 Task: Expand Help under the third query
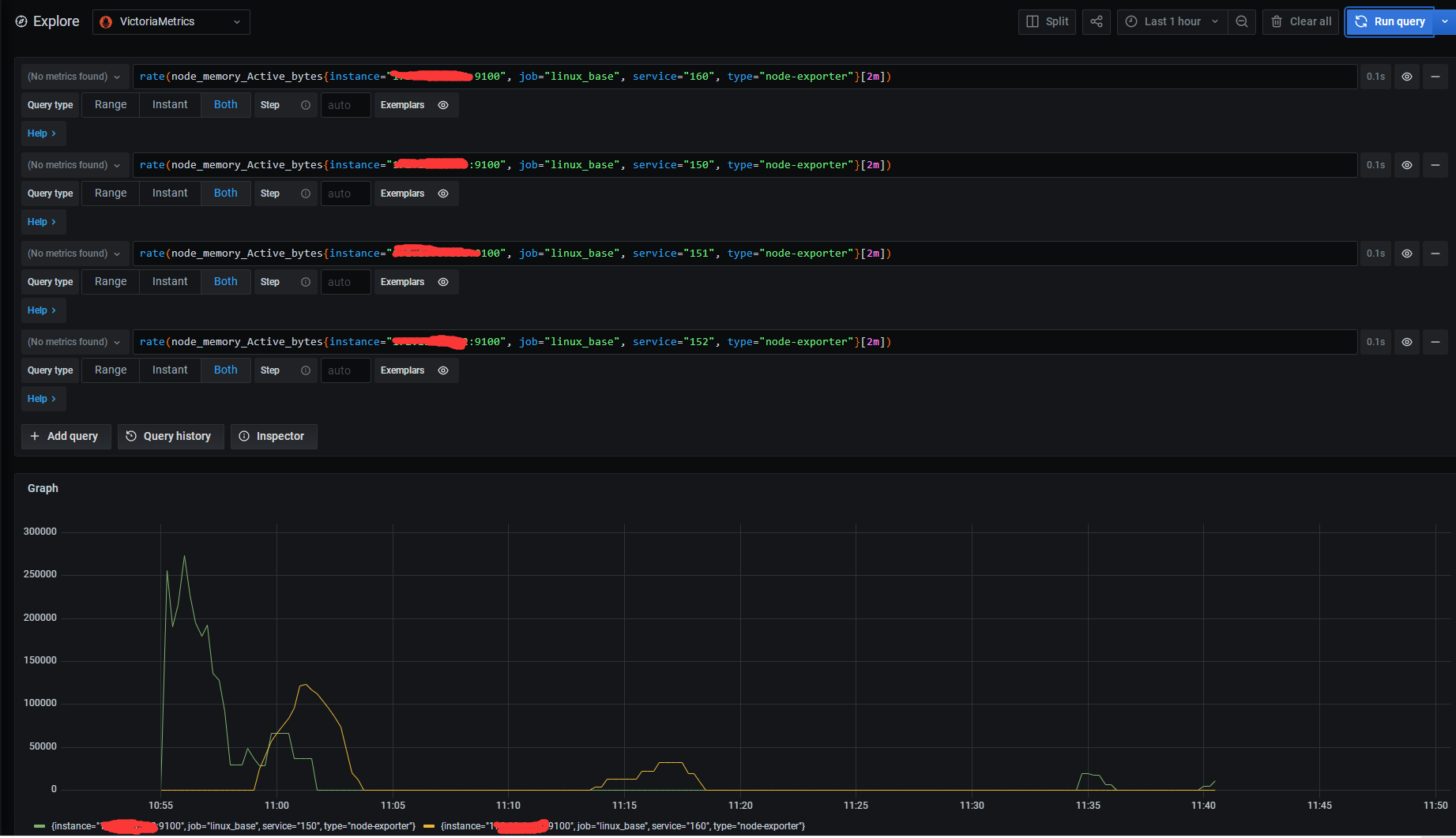coord(43,310)
